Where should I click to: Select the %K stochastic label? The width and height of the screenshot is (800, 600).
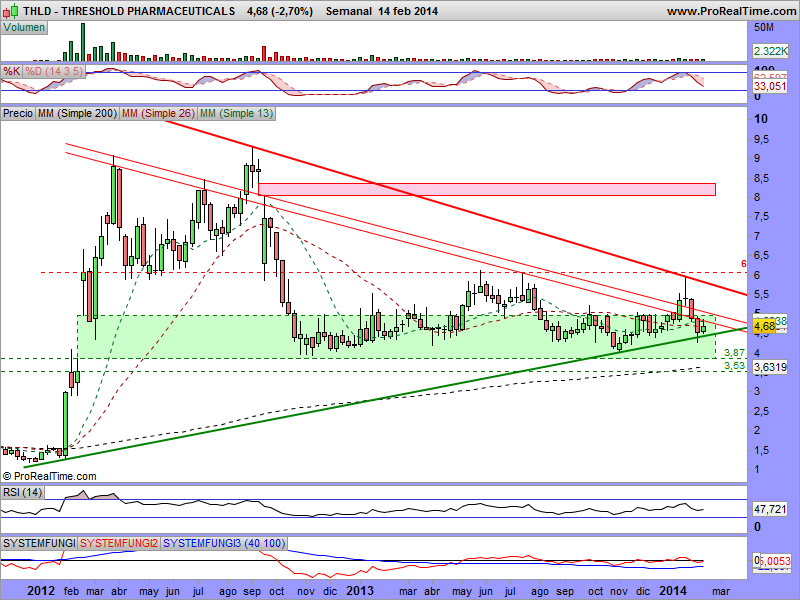point(11,71)
